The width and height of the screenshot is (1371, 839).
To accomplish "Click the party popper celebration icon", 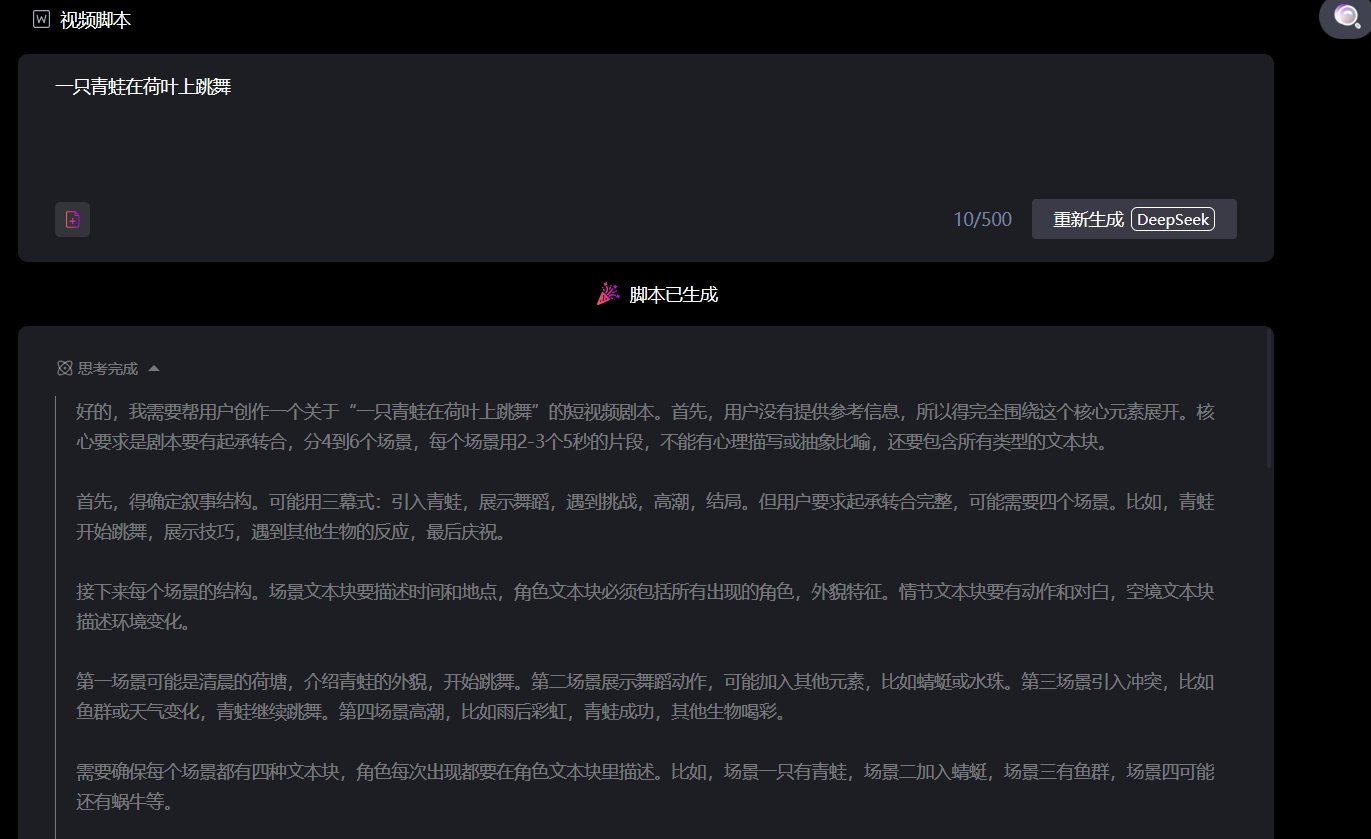I will [x=608, y=294].
